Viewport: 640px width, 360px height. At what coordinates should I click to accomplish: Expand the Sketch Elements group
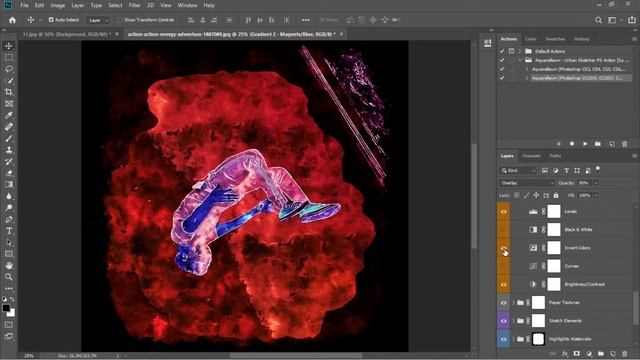pyautogui.click(x=513, y=321)
